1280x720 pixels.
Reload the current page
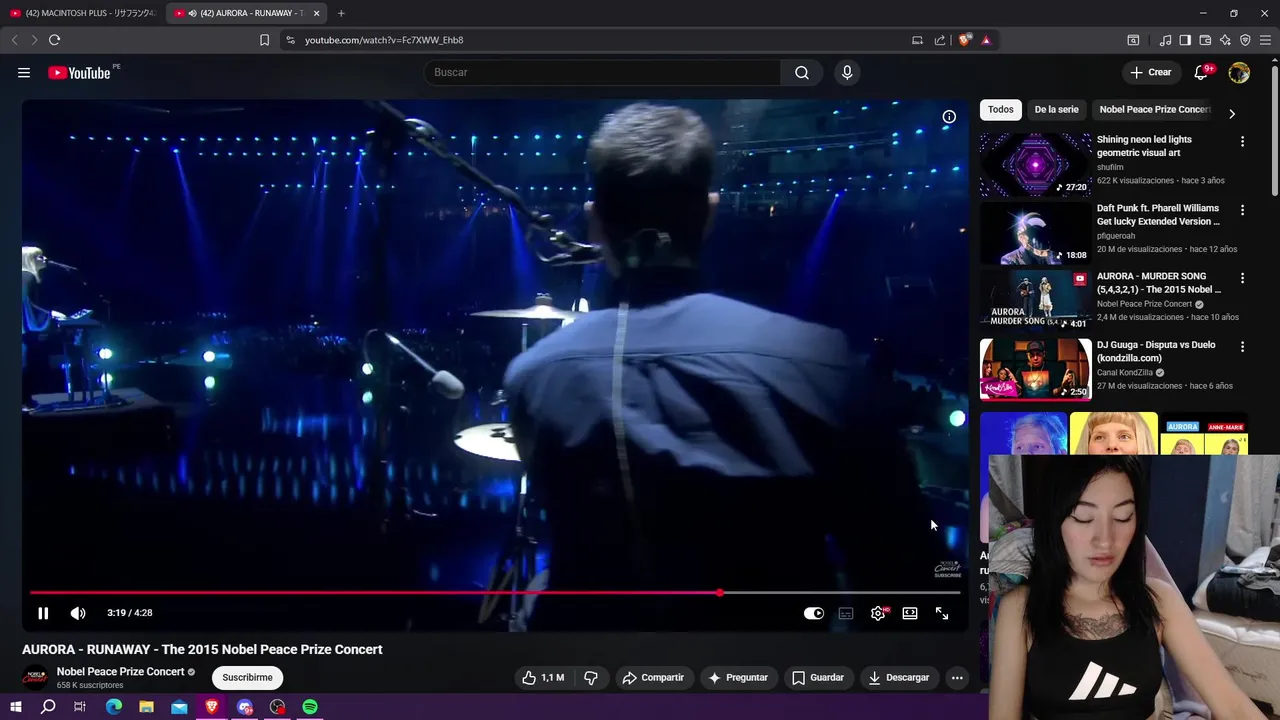(54, 40)
